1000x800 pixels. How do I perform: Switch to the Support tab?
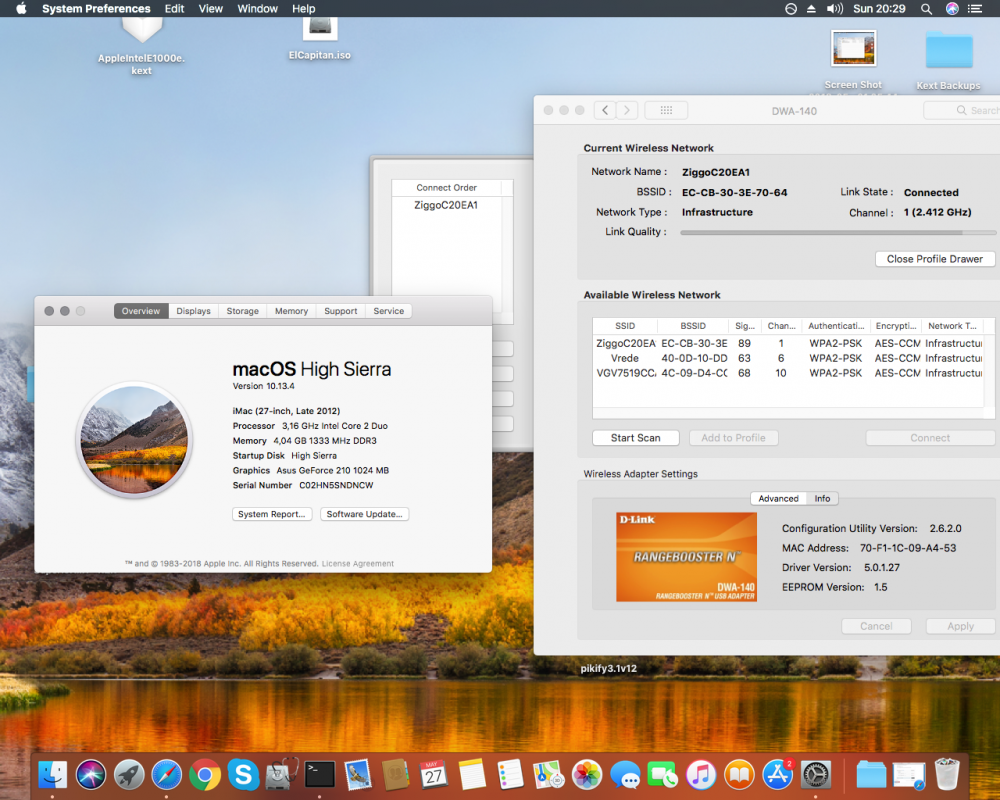[341, 311]
